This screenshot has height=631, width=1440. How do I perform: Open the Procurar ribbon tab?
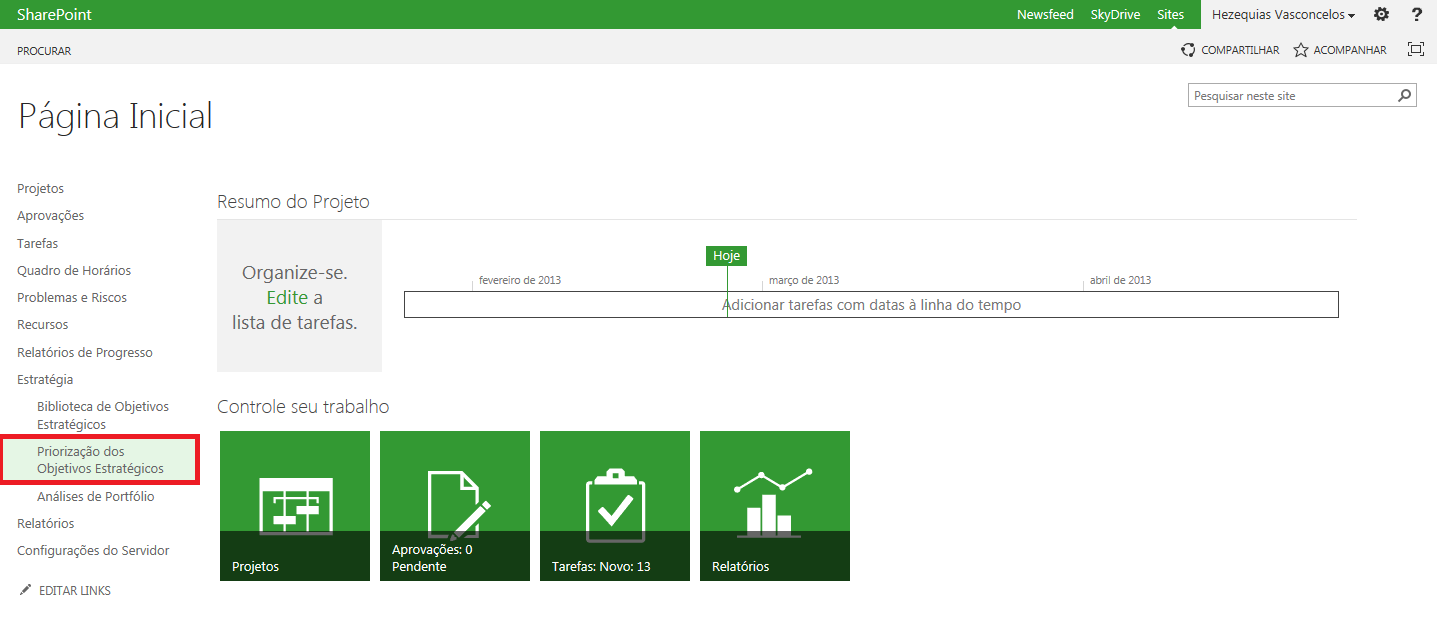click(44, 51)
